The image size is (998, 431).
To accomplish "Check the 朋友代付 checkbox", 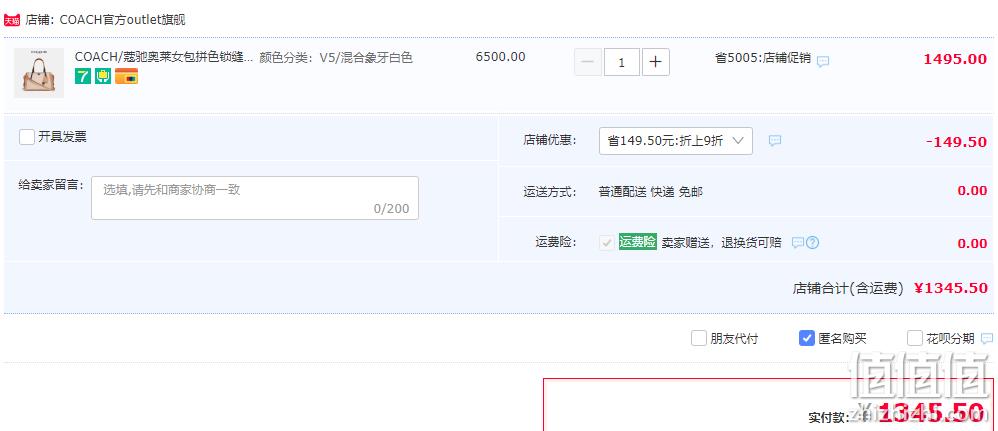I will tap(699, 338).
